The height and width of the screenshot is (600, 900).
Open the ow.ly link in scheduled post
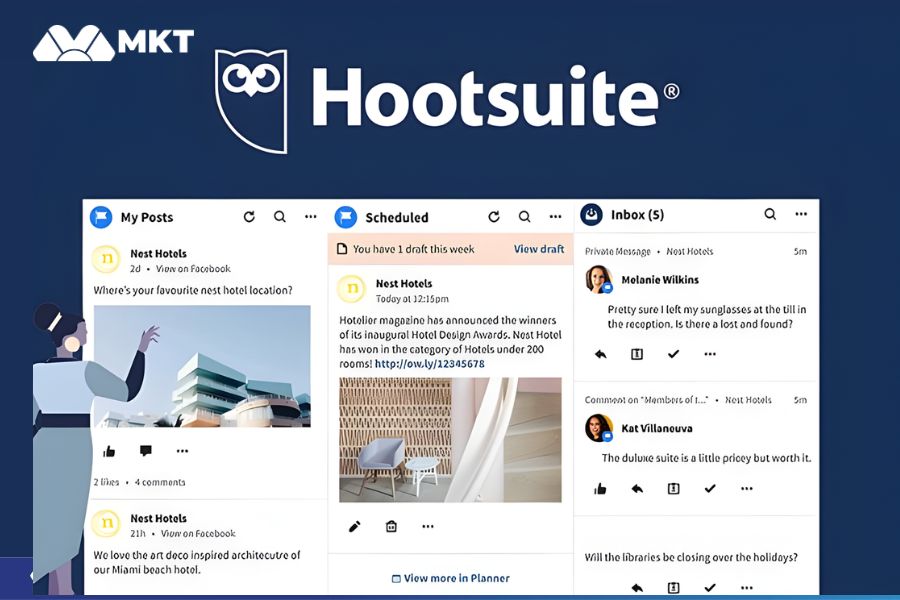(x=443, y=364)
